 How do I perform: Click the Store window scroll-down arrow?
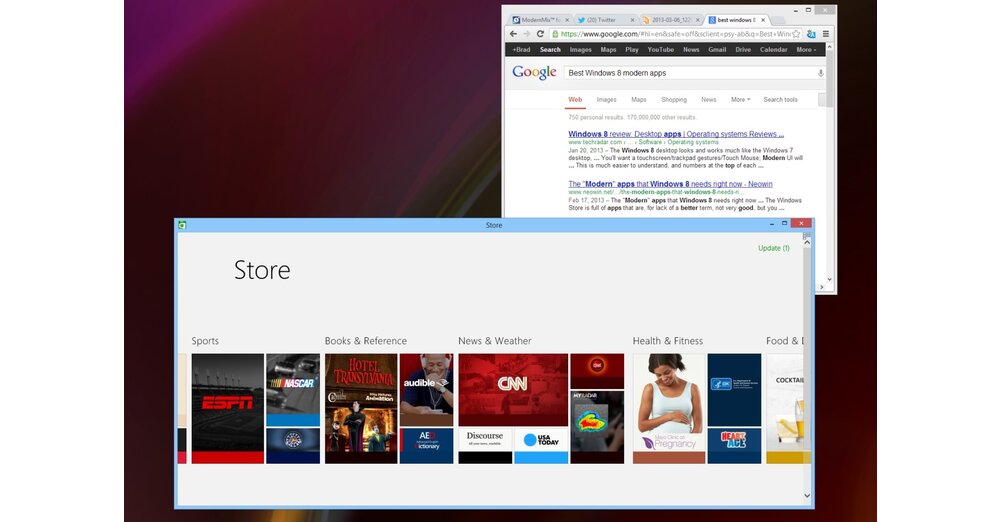pyautogui.click(x=808, y=495)
